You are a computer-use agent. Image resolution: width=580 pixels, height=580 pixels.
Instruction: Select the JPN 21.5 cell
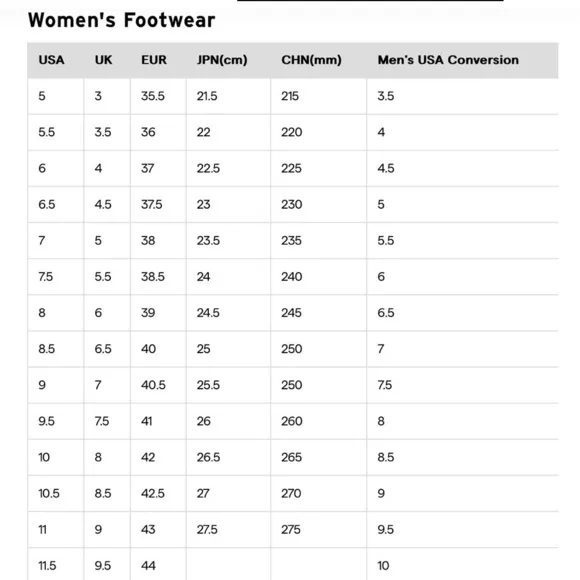click(228, 96)
